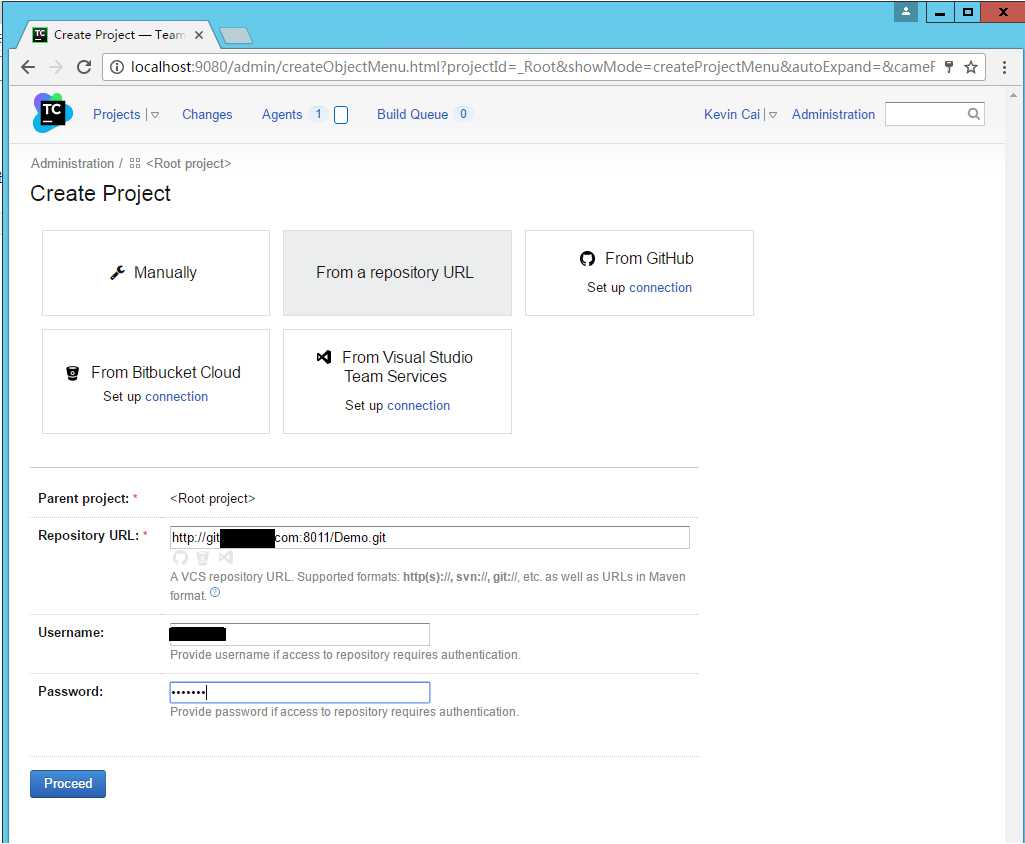This screenshot has width=1025, height=844.
Task: Click the Agents count badge 1
Action: click(x=318, y=114)
